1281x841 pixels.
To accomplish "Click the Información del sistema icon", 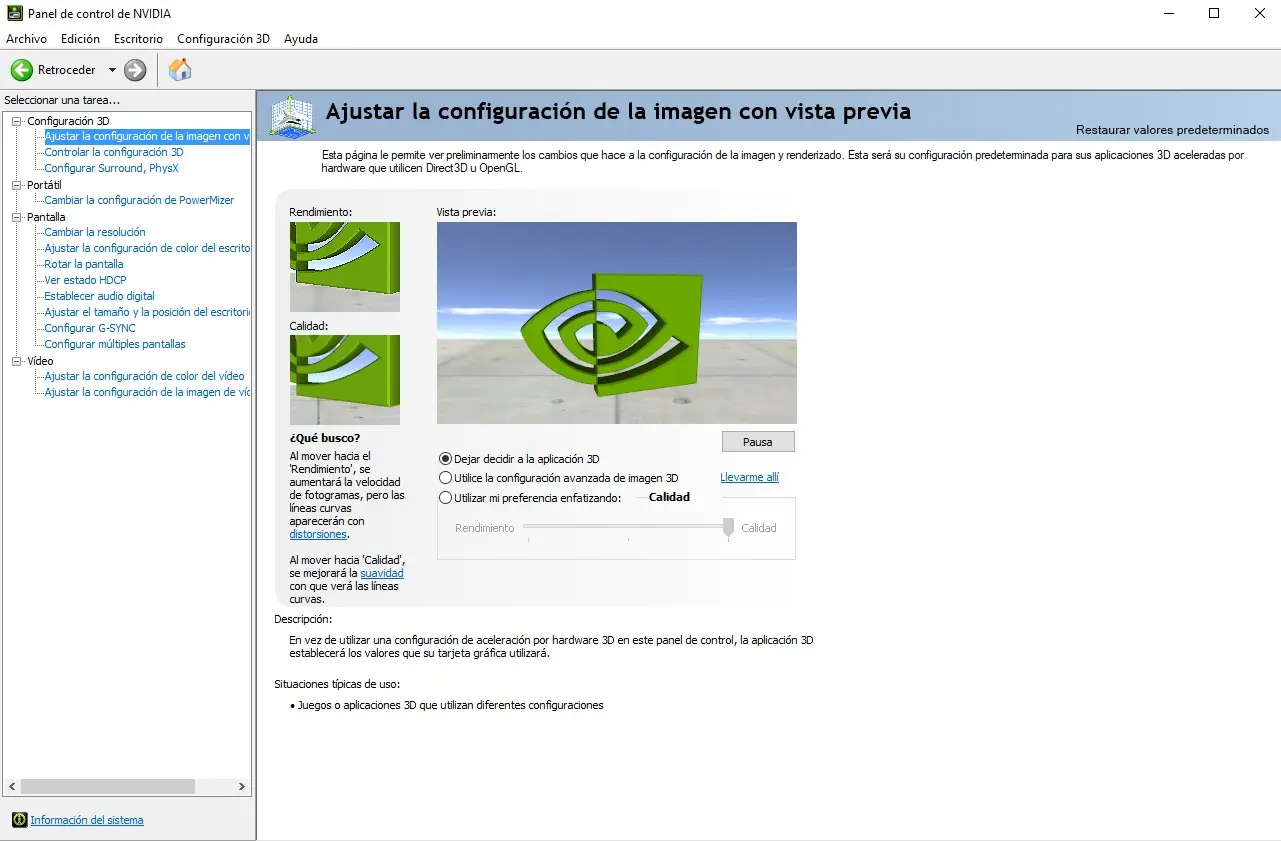I will pos(19,820).
